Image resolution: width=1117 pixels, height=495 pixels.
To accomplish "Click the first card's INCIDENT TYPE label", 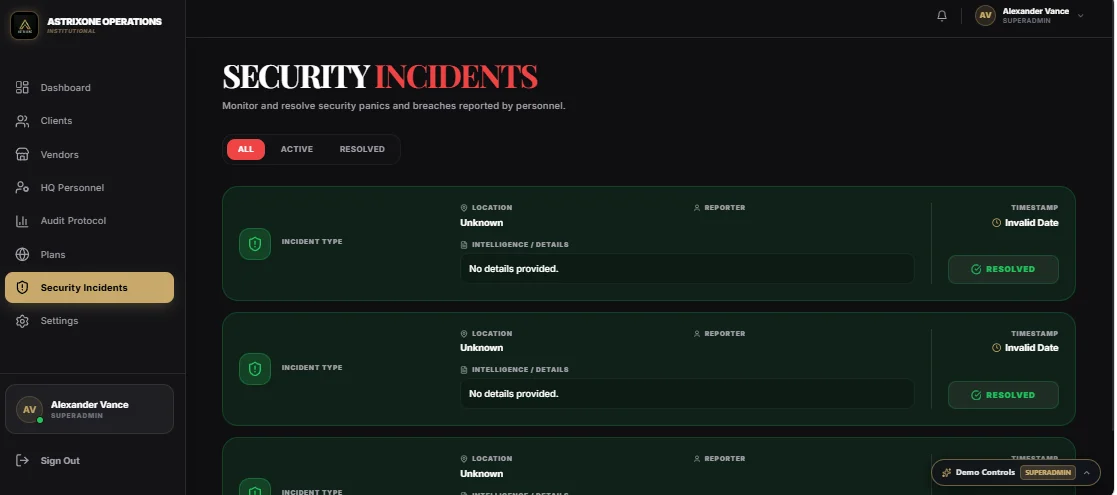I will (x=312, y=241).
